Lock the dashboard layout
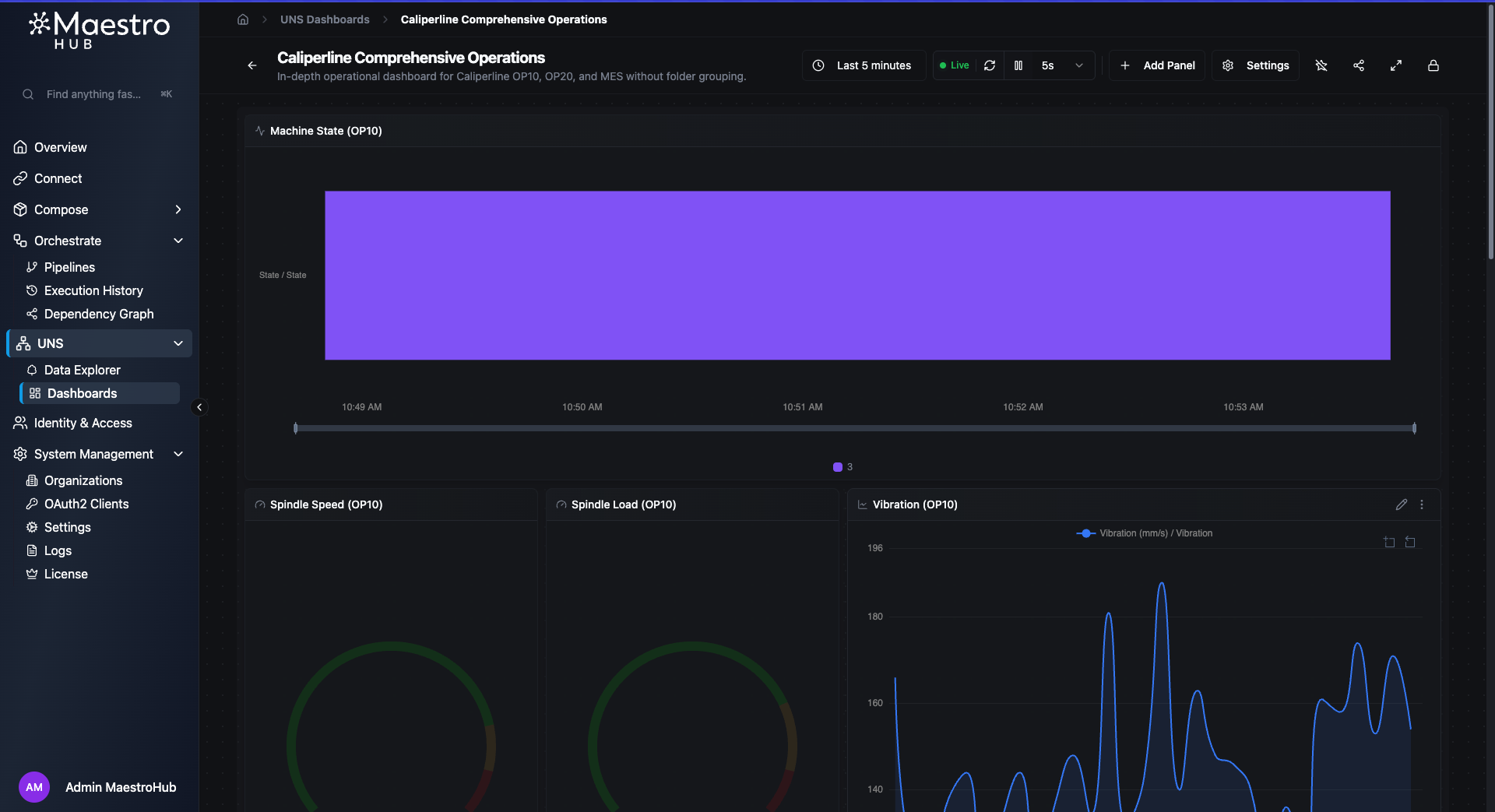This screenshot has height=812, width=1495. tap(1433, 65)
